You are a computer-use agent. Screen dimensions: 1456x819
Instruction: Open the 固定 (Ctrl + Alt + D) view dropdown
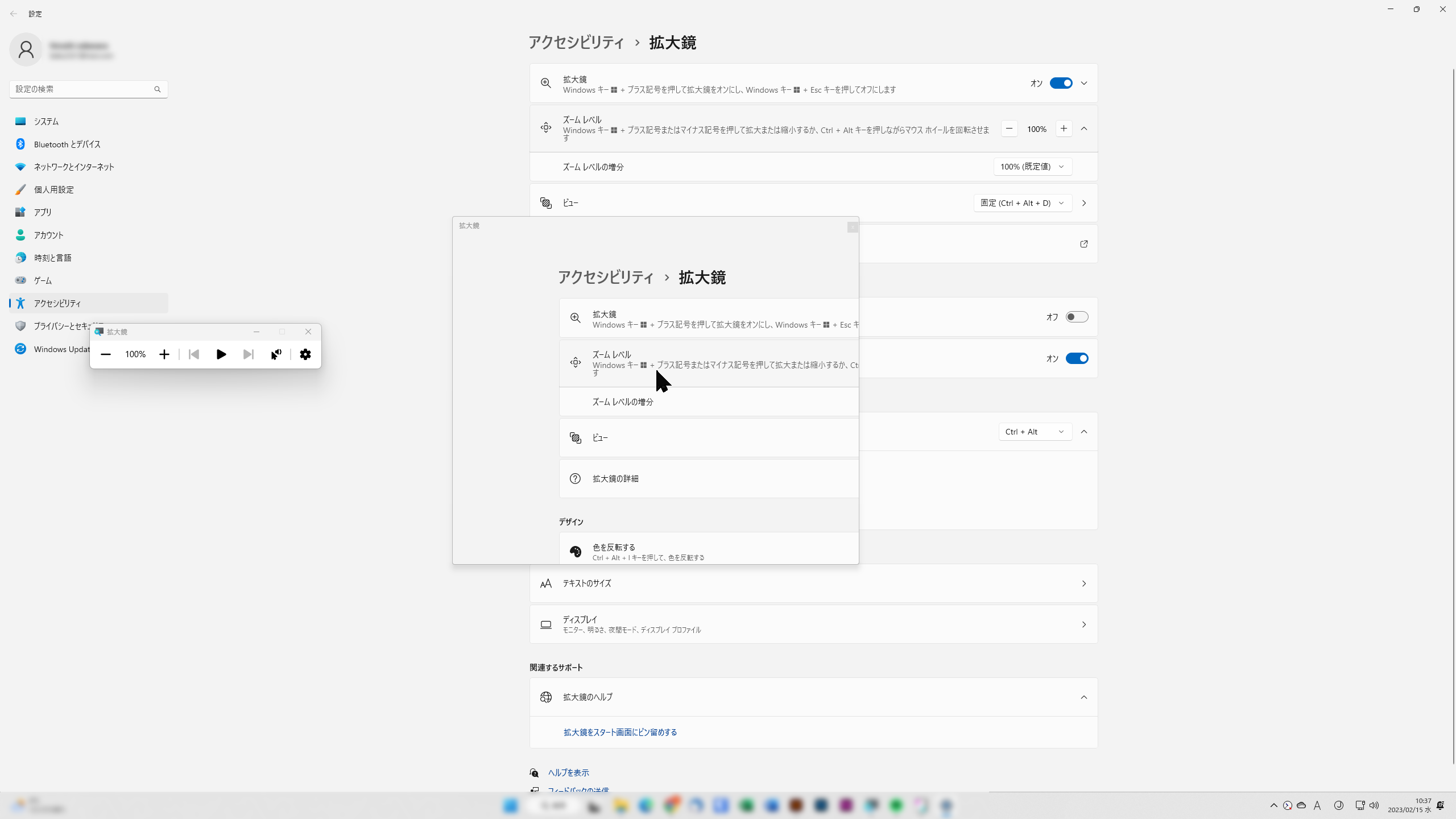(1022, 203)
